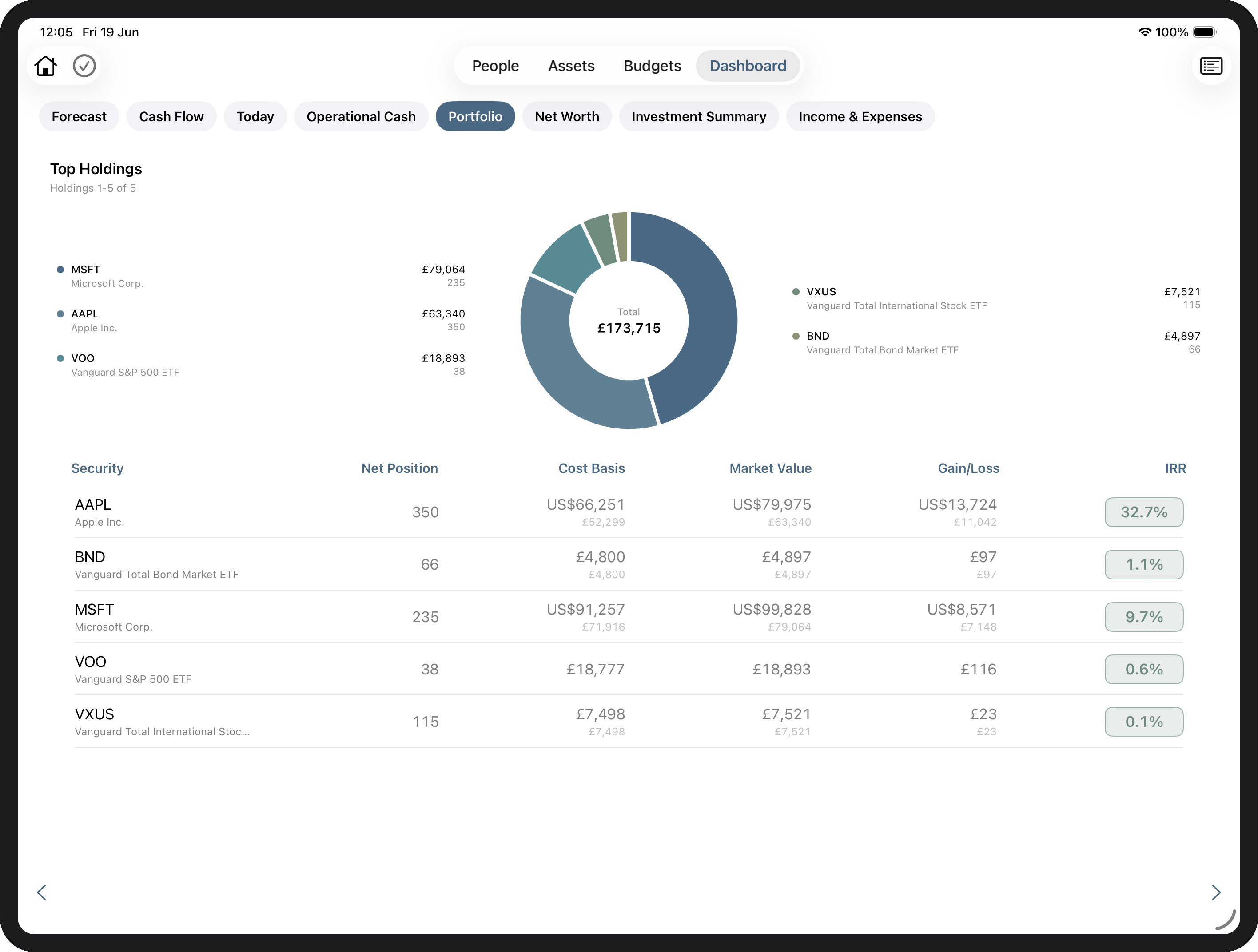Show the Today view
This screenshot has width=1258, height=952.
pos(255,116)
